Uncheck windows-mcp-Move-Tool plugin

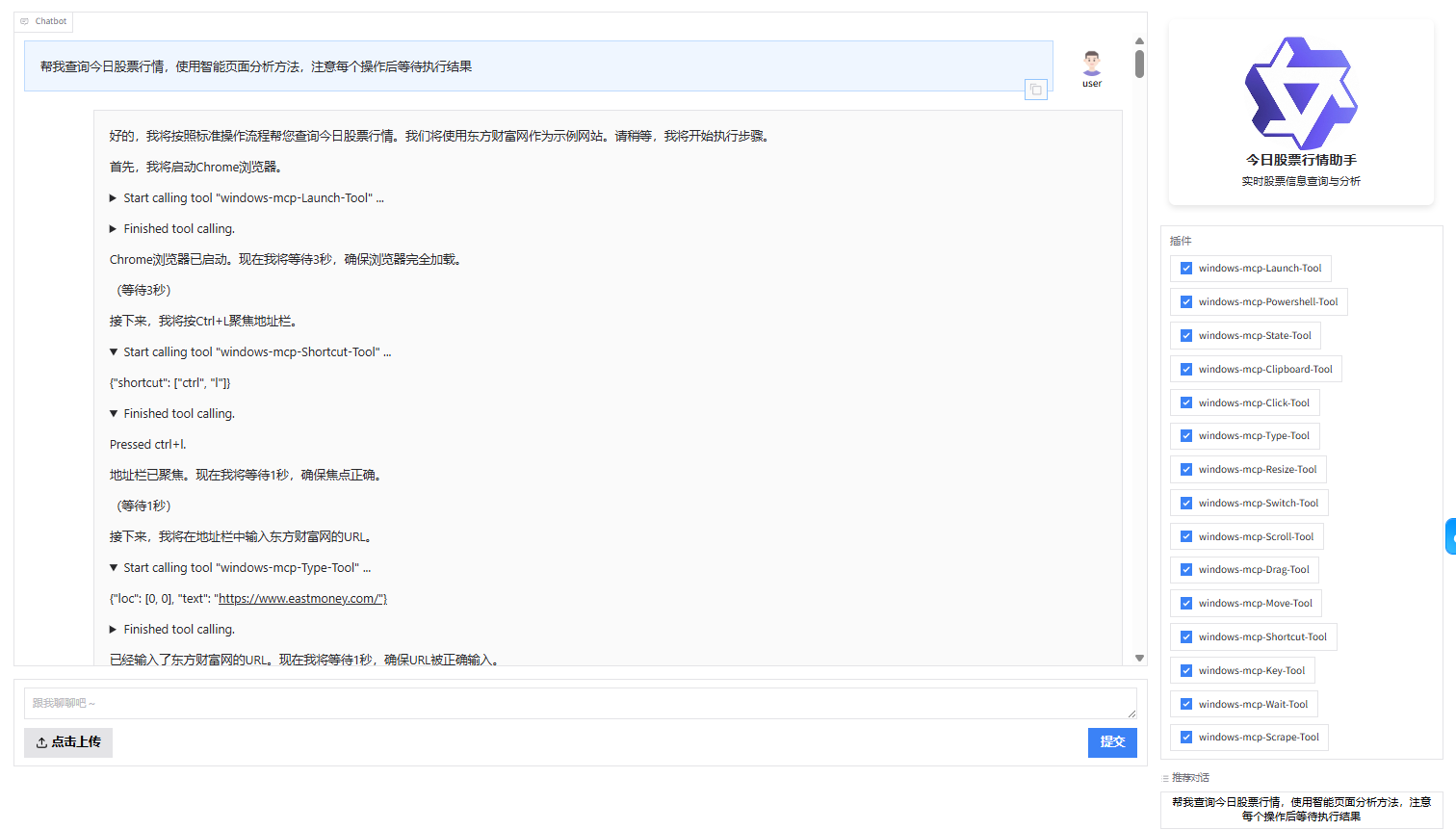(1186, 604)
